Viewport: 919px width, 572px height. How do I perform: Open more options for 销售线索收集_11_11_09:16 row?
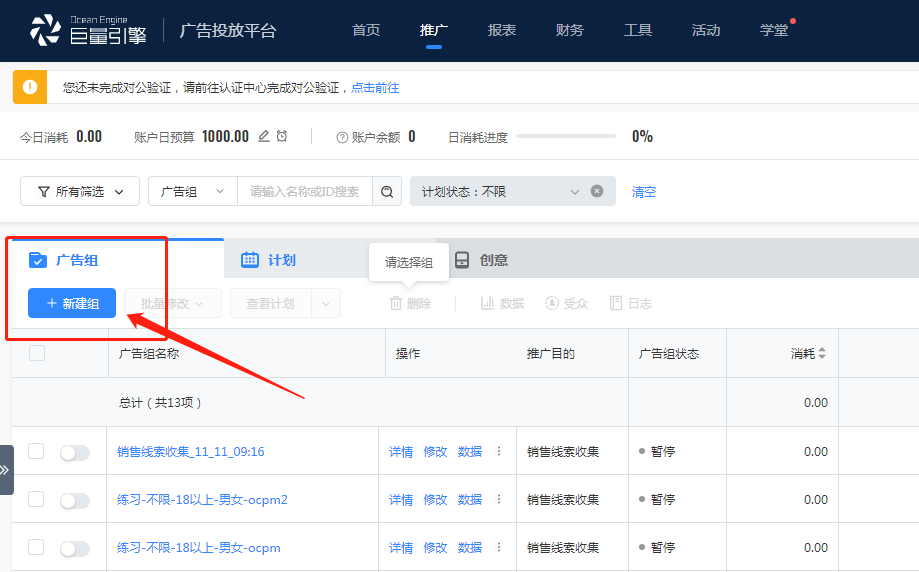(x=499, y=451)
